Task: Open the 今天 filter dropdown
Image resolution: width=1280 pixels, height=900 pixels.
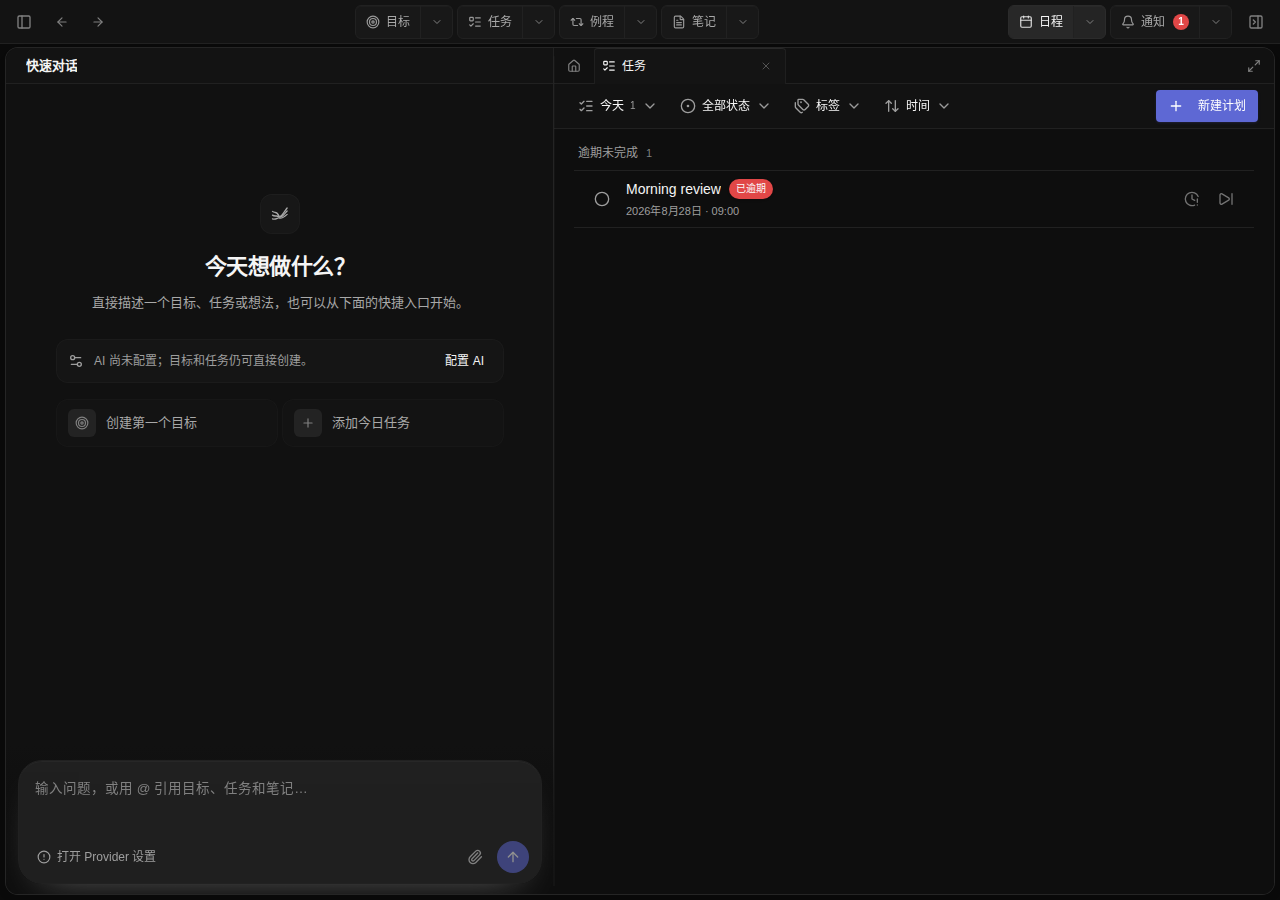Action: tap(617, 106)
